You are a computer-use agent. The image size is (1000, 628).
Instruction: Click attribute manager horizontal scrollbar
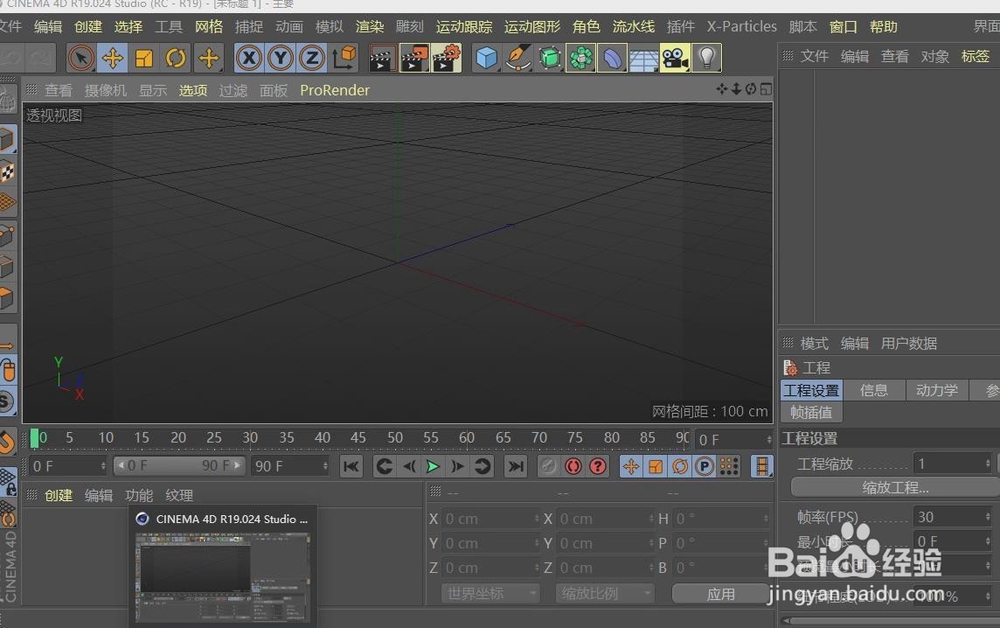(x=890, y=620)
